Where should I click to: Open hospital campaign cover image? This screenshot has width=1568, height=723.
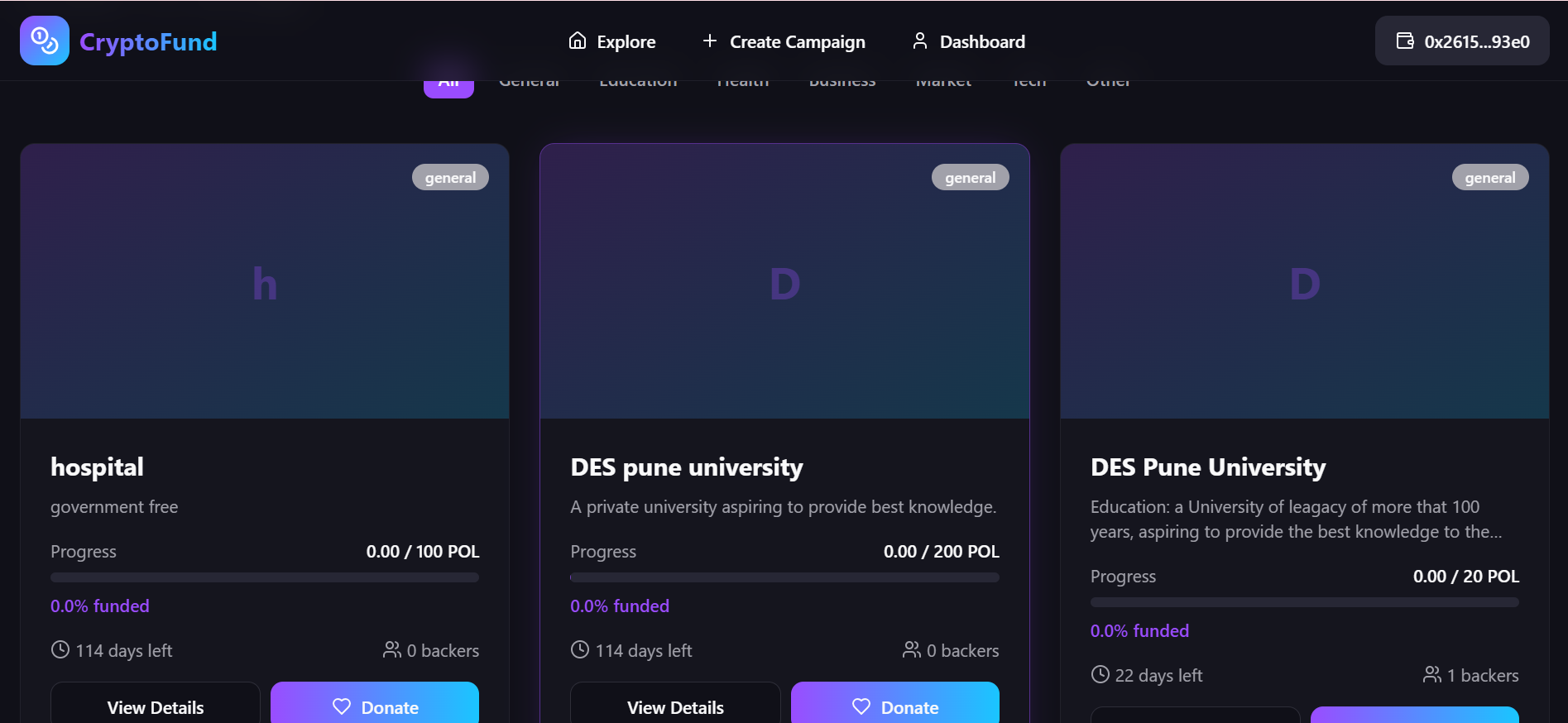265,281
